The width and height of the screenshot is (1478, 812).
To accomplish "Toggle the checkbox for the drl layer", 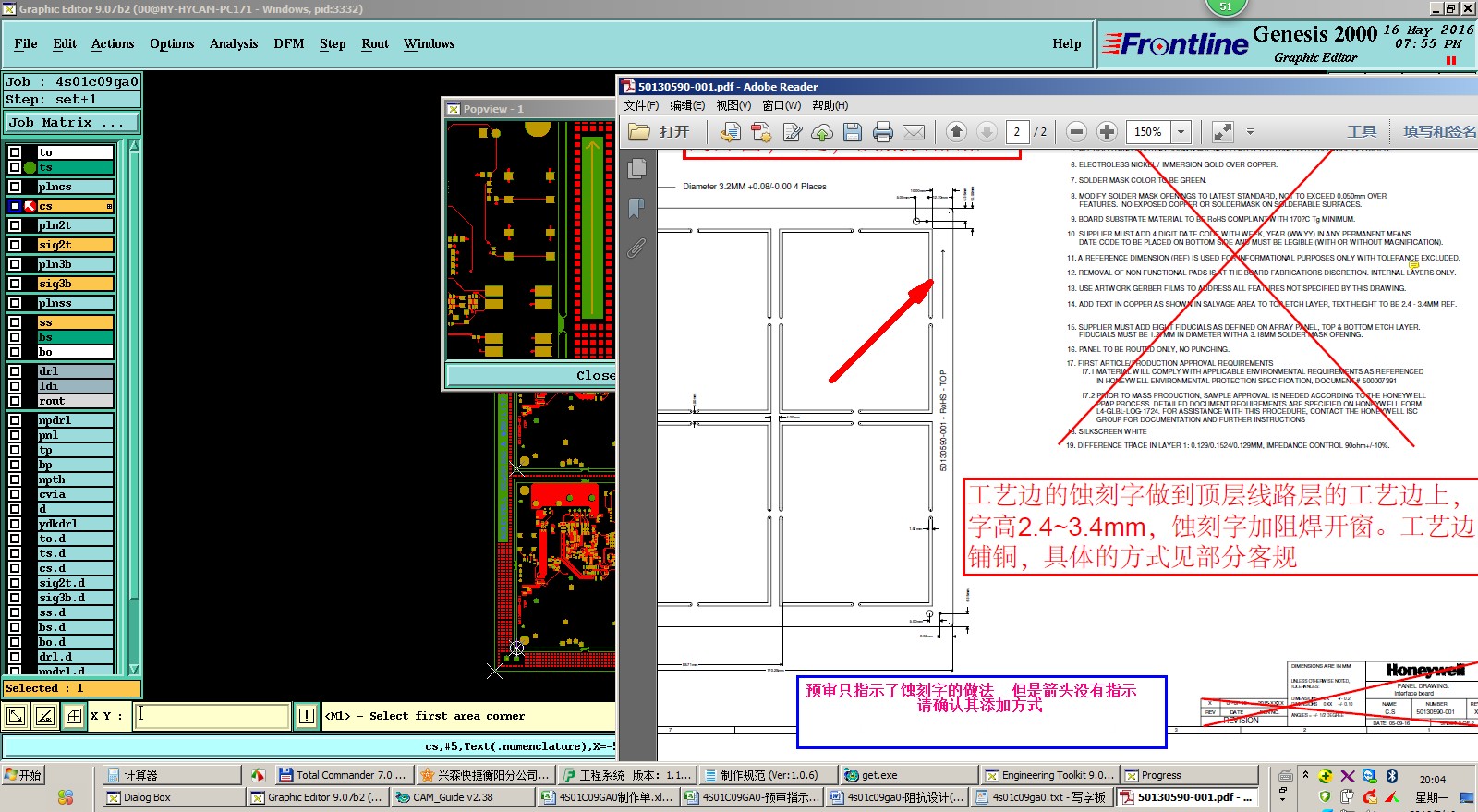I will click(x=15, y=371).
